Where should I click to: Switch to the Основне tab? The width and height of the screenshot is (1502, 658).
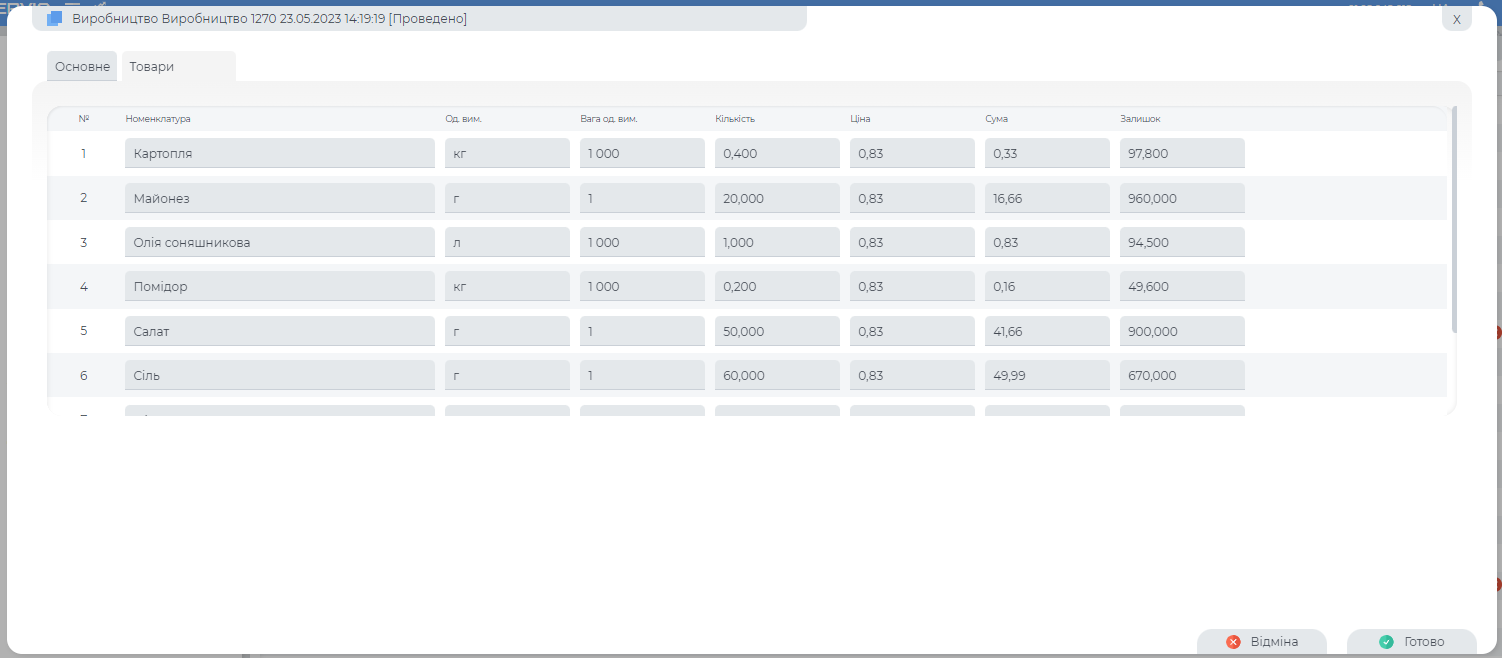click(x=82, y=66)
